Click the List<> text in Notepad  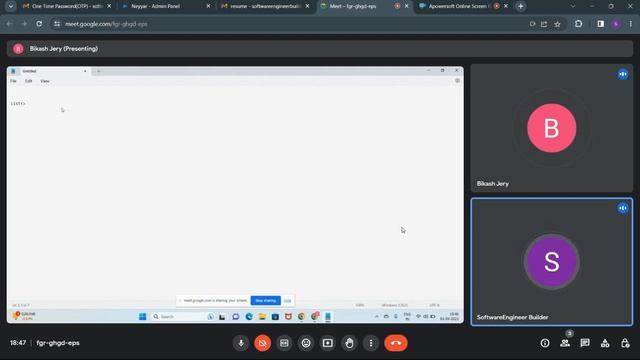18,103
